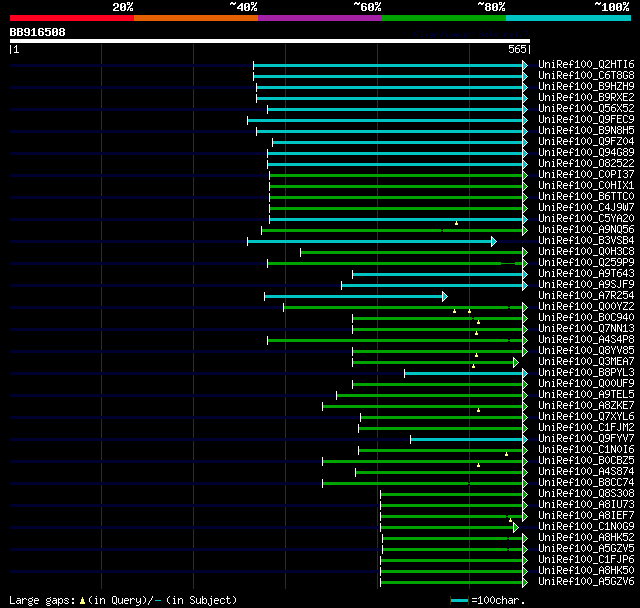Select the BB916508 query title
640x608 pixels.
tap(38, 32)
